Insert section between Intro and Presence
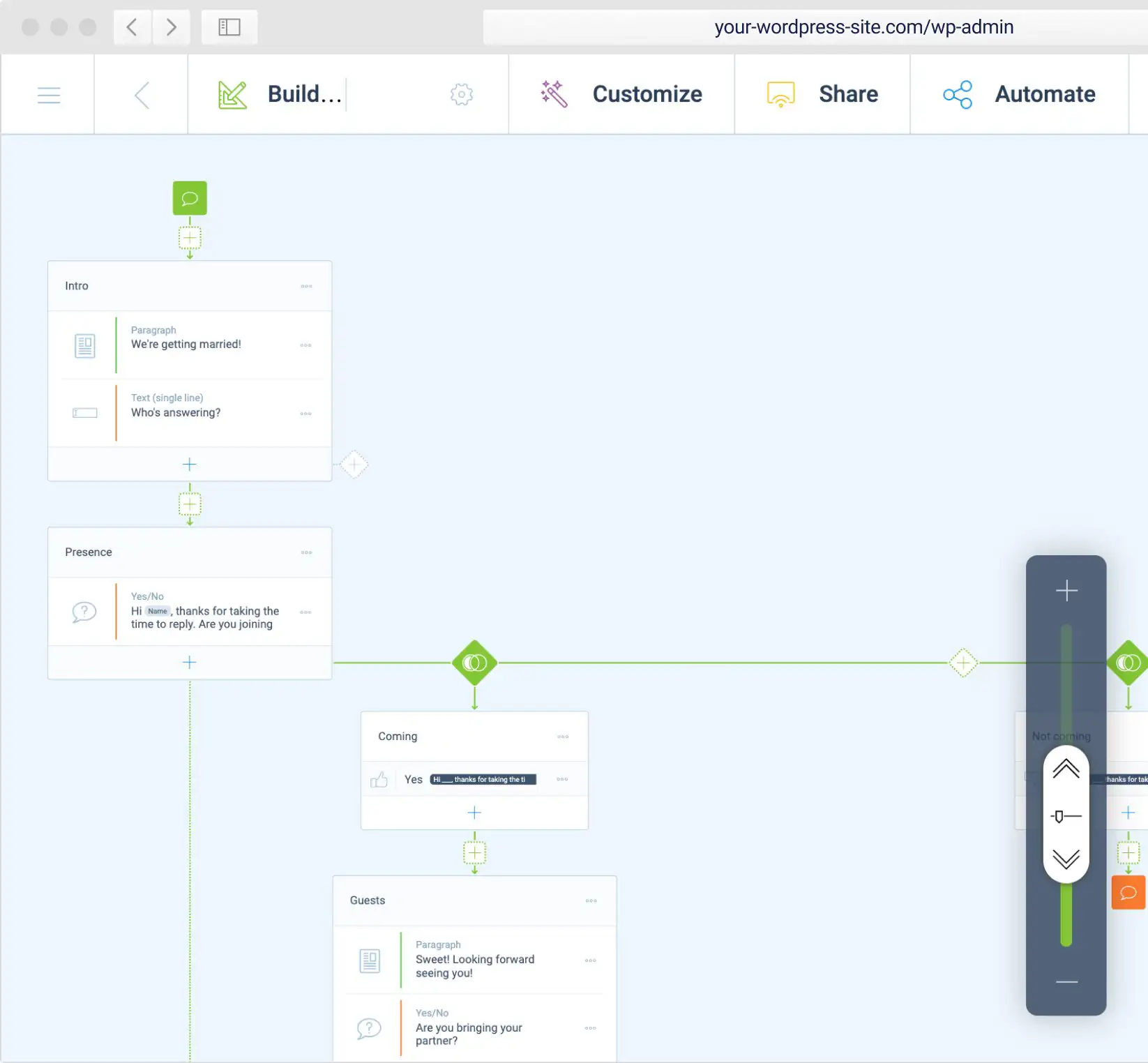This screenshot has height=1063, width=1148. click(190, 504)
